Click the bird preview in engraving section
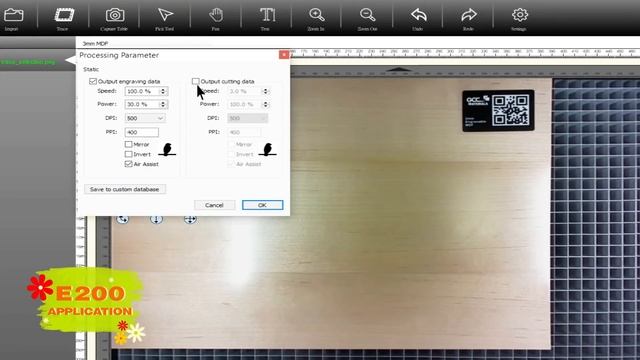 pos(167,149)
